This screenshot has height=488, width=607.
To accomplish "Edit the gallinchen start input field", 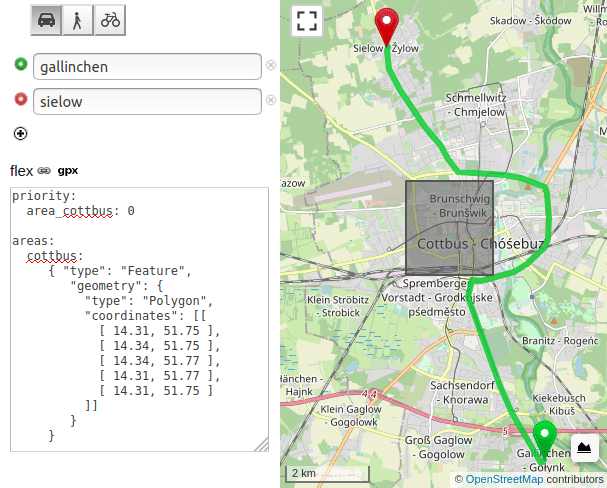I will (x=147, y=67).
